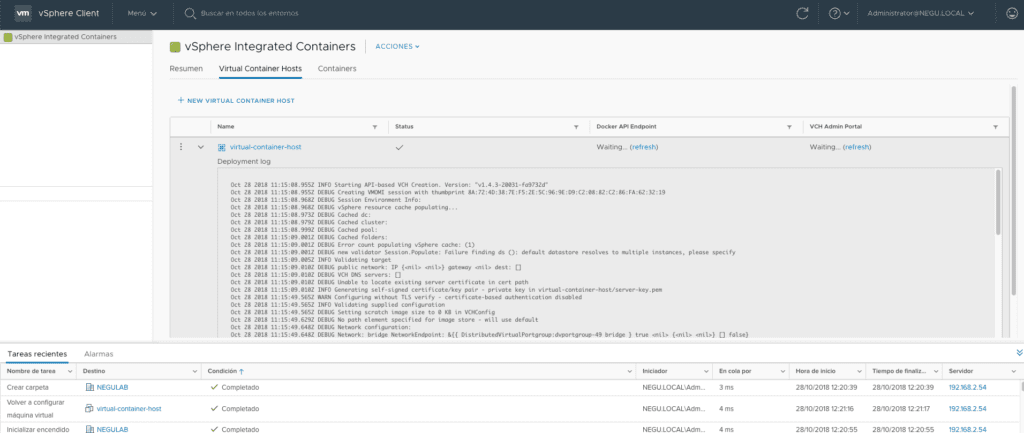The height and width of the screenshot is (433, 1024).
Task: Click the magnifier search icon
Action: pyautogui.click(x=189, y=13)
